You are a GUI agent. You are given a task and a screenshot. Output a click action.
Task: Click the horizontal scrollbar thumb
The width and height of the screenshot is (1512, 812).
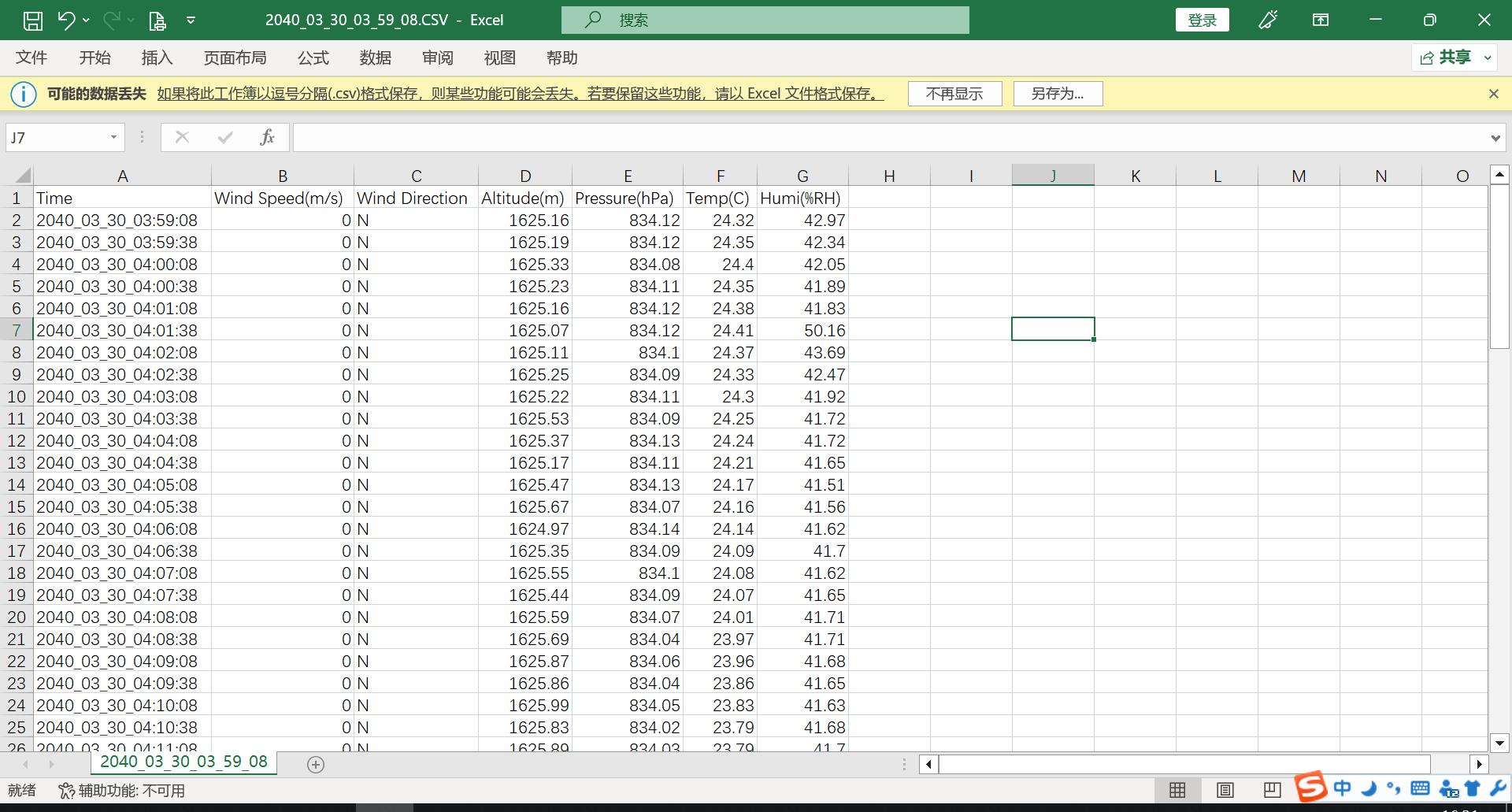(x=1184, y=764)
